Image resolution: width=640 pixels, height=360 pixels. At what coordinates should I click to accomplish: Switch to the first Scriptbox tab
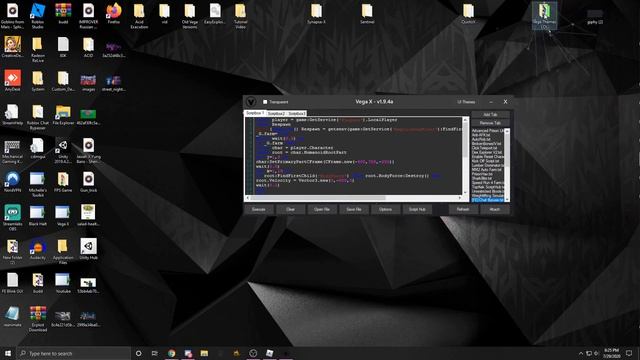click(255, 113)
